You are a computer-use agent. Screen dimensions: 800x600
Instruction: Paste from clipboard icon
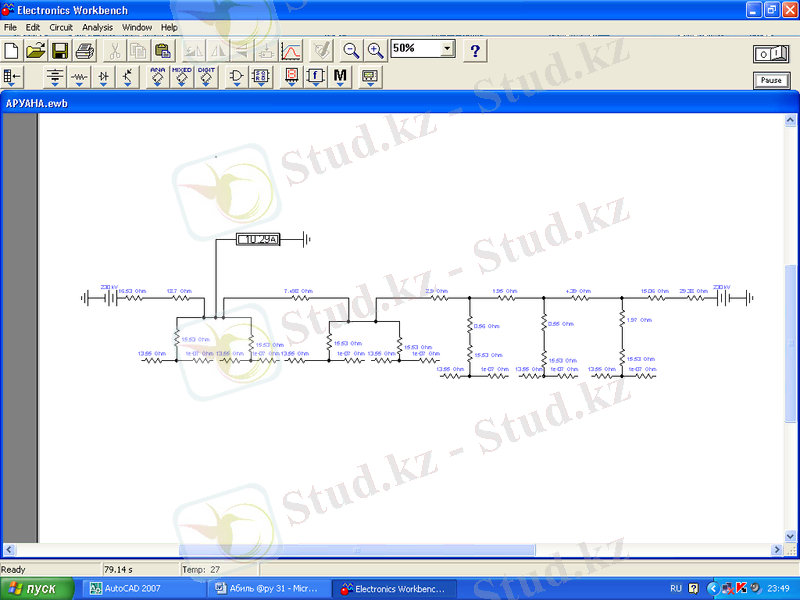[x=163, y=51]
